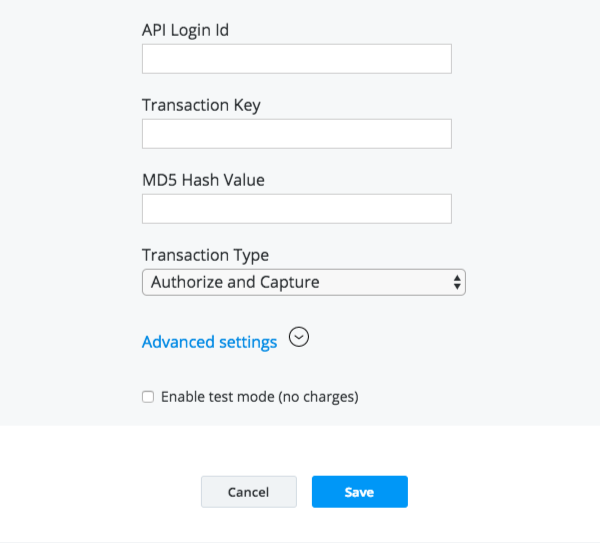Click the white footer area right of Save
The width and height of the screenshot is (600, 543).
click(x=500, y=492)
